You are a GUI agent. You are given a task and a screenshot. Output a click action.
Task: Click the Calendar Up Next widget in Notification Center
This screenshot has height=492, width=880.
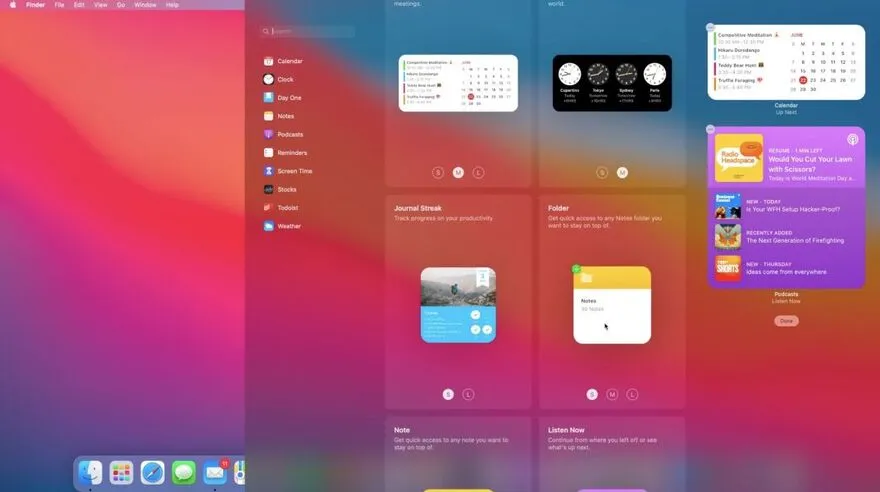point(786,62)
